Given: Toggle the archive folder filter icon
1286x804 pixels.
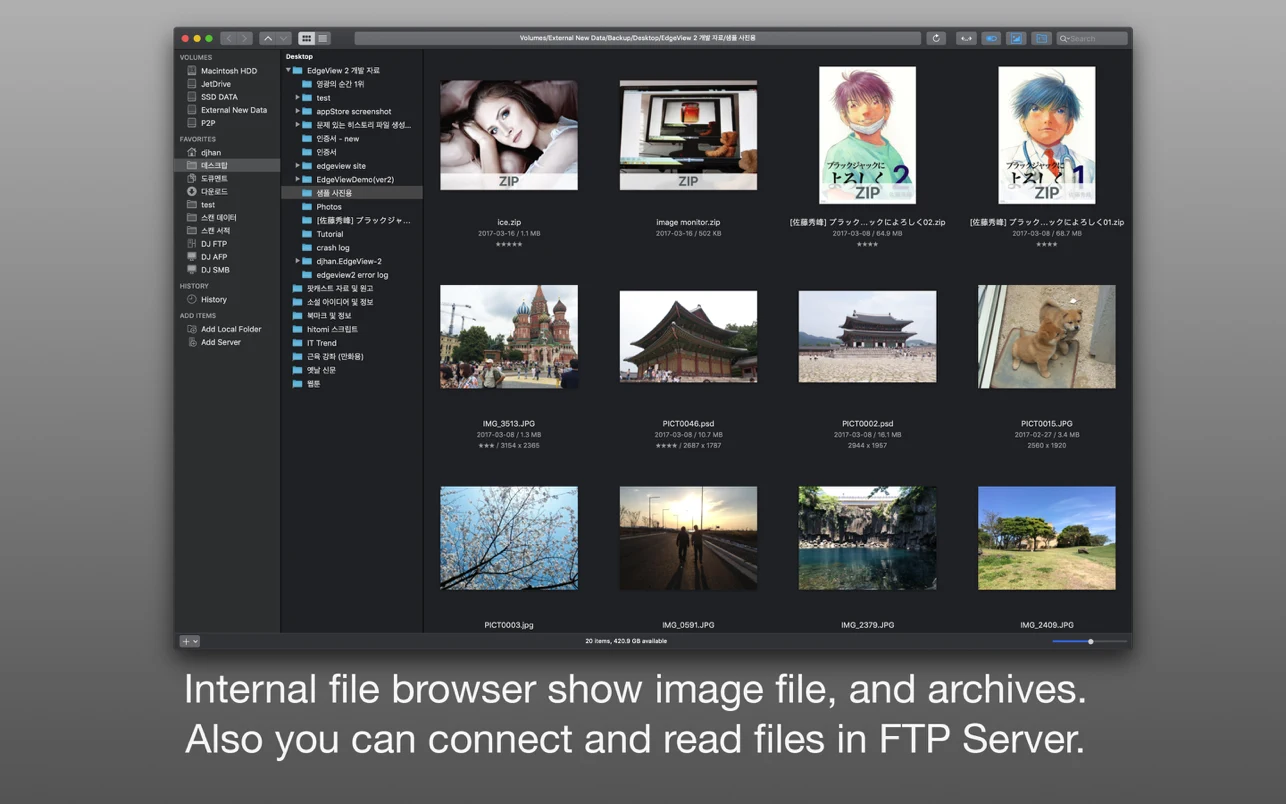Looking at the screenshot, I should pyautogui.click(x=1041, y=38).
